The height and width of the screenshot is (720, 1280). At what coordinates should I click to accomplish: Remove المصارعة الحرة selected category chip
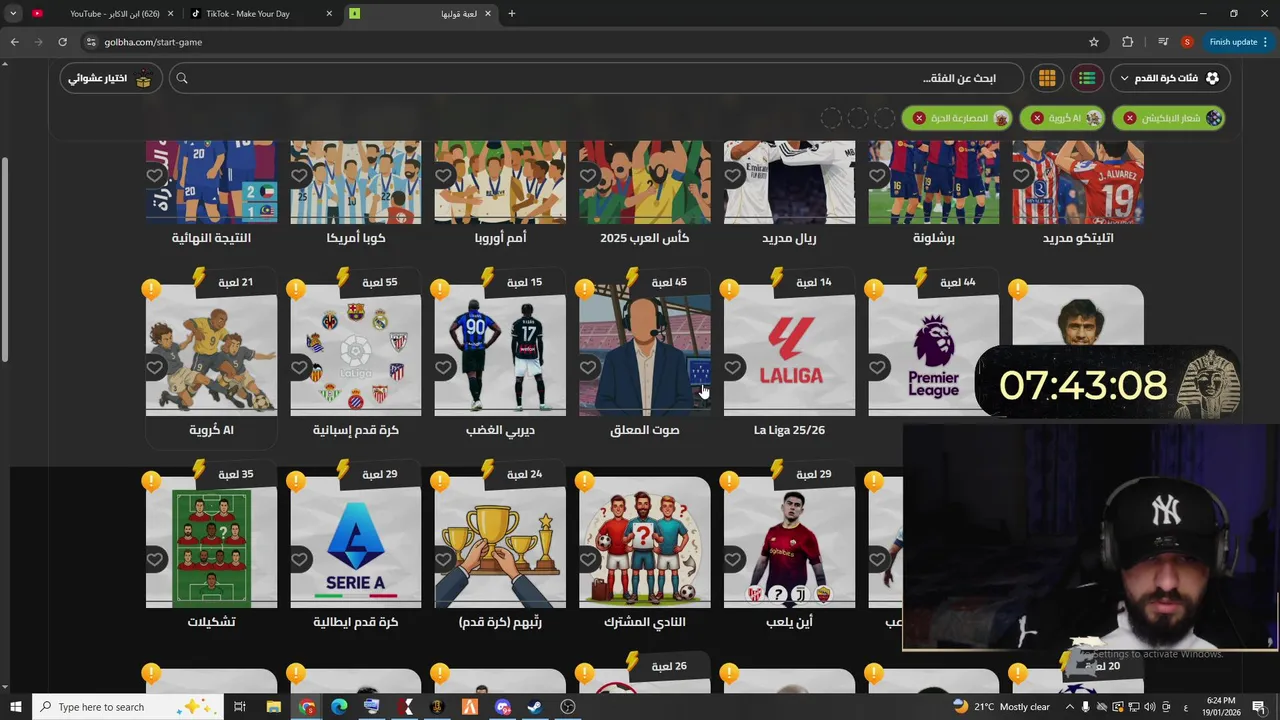coord(919,118)
